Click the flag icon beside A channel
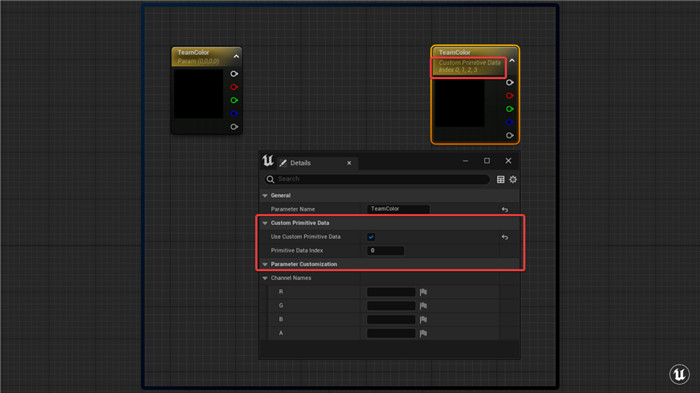The height and width of the screenshot is (393, 700). click(423, 333)
